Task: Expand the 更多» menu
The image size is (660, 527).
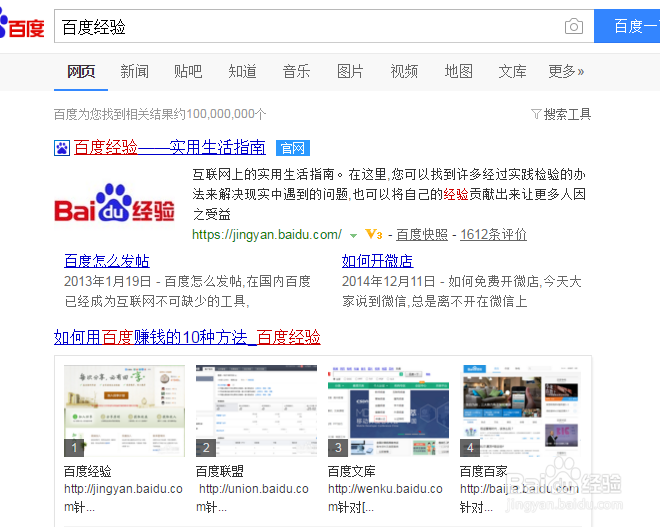Action: (566, 71)
